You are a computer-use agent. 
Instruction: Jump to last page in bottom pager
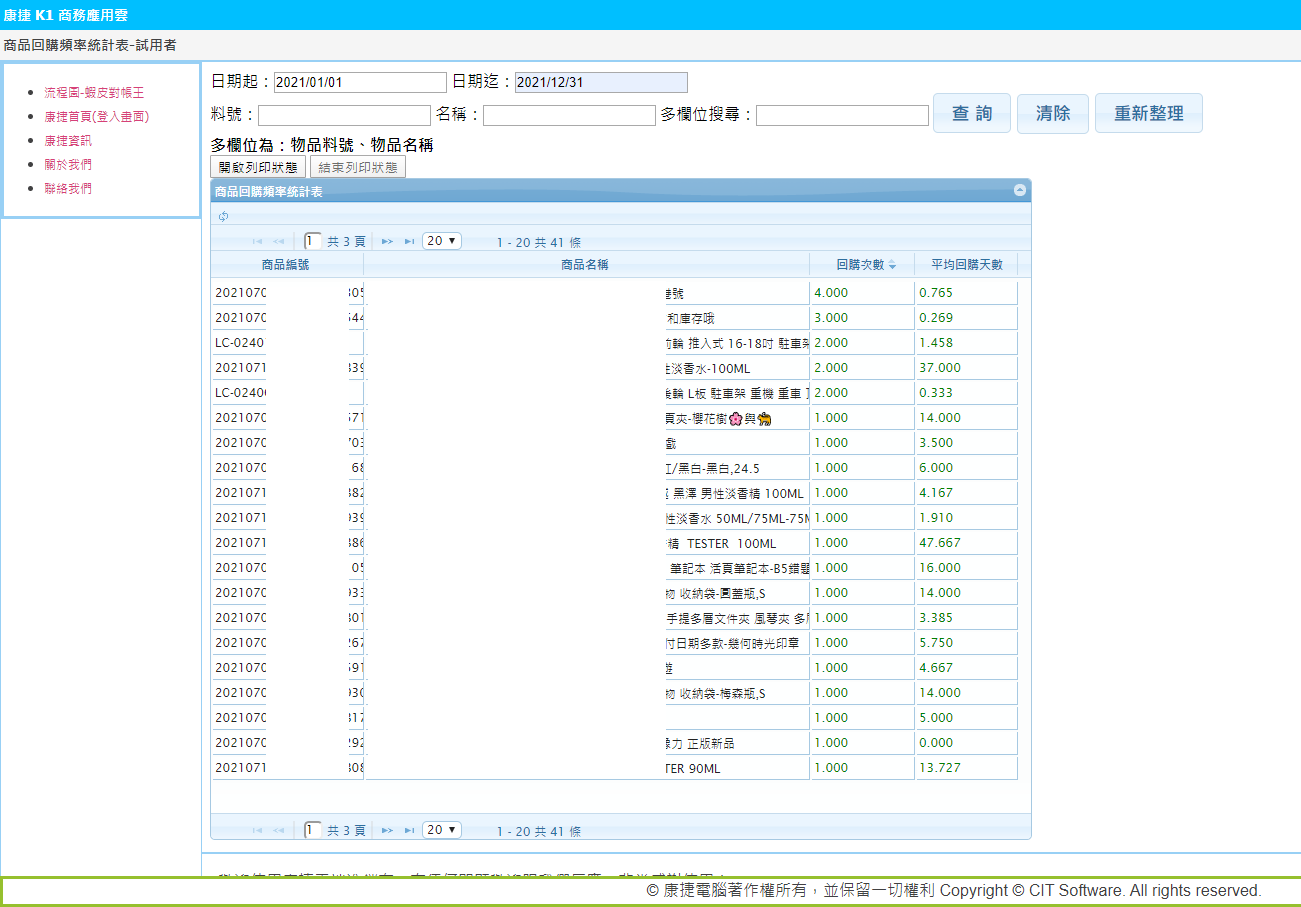pos(409,830)
